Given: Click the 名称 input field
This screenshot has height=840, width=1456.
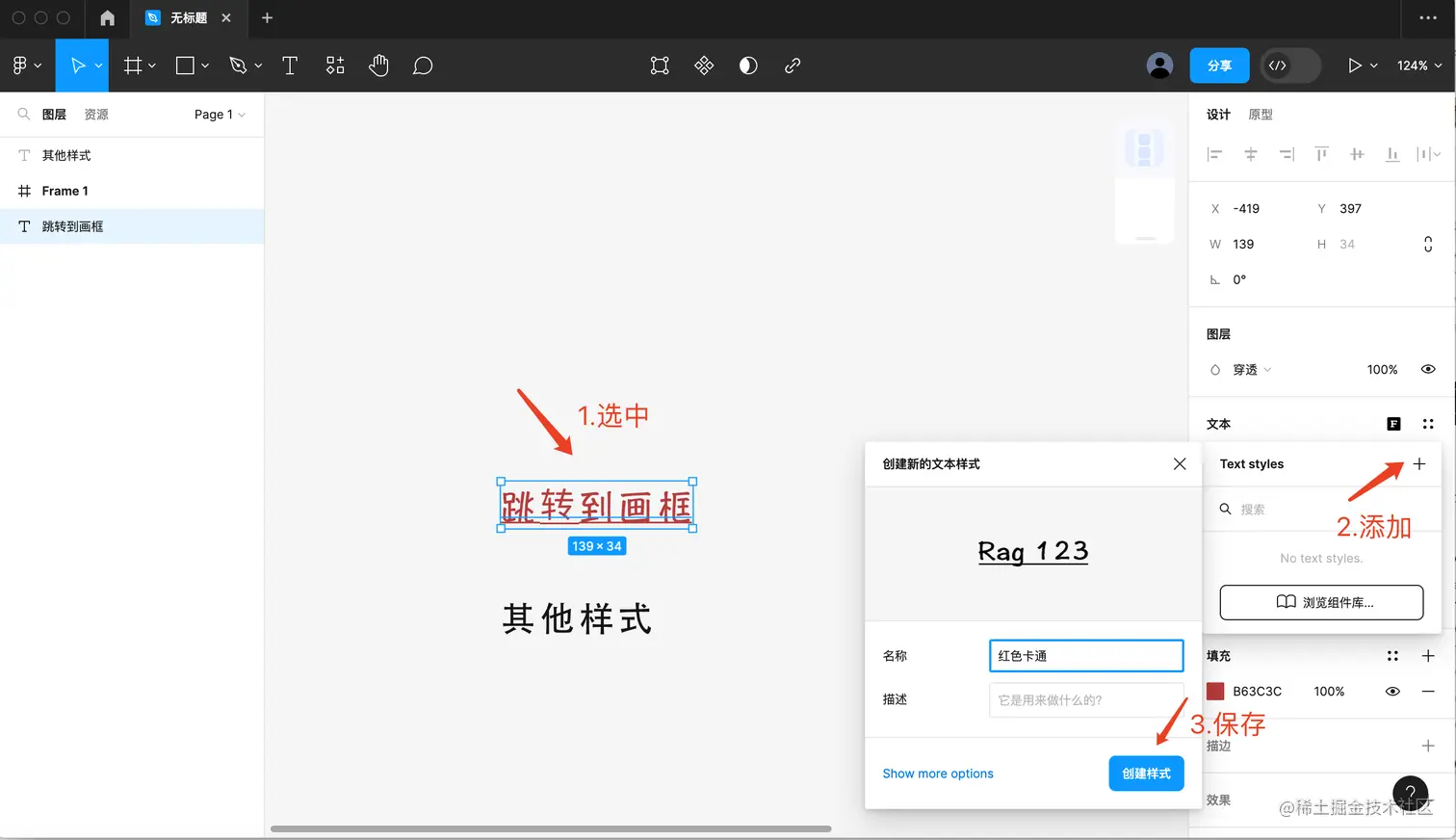Looking at the screenshot, I should pos(1086,656).
